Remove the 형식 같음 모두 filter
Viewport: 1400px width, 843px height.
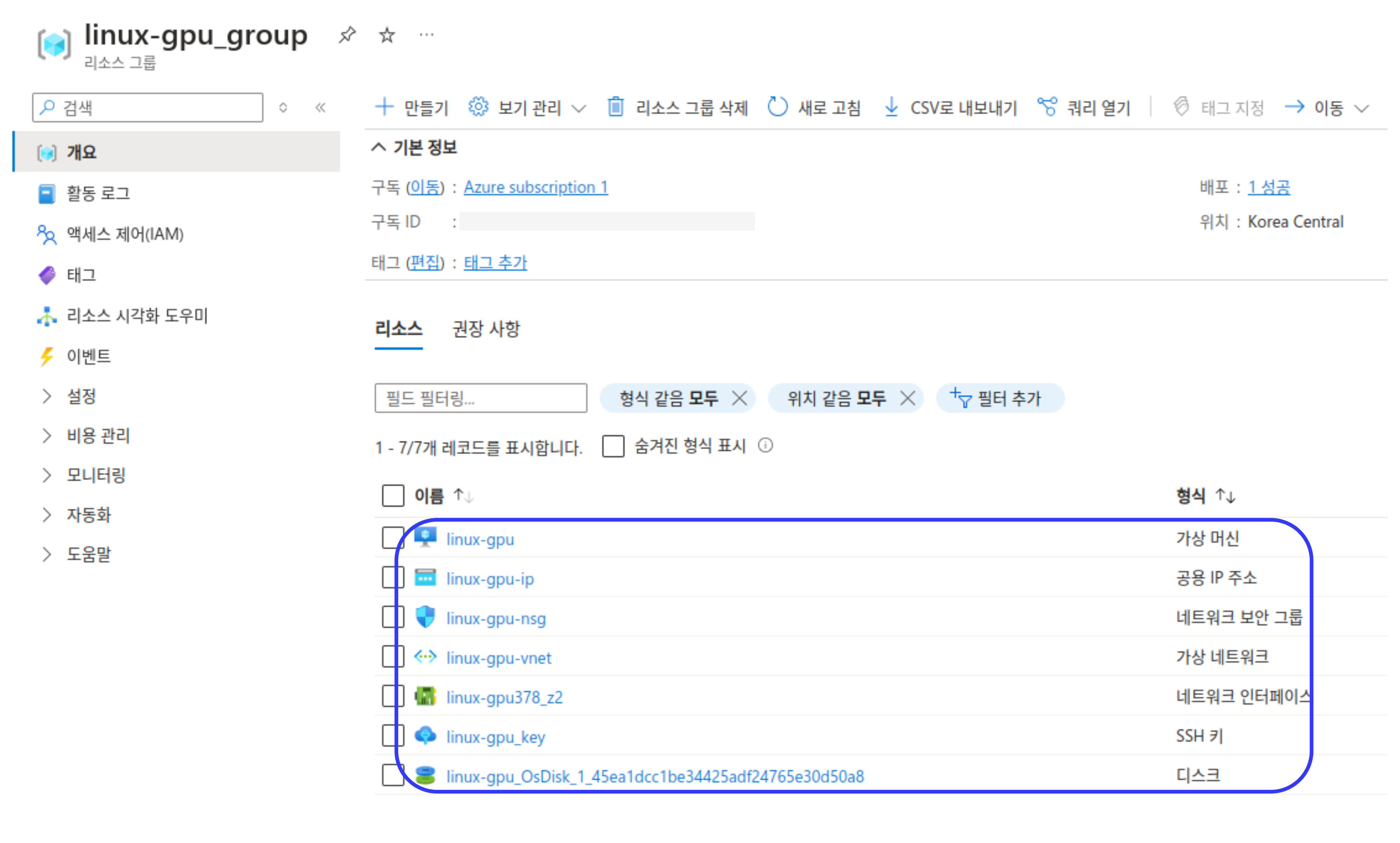[739, 398]
